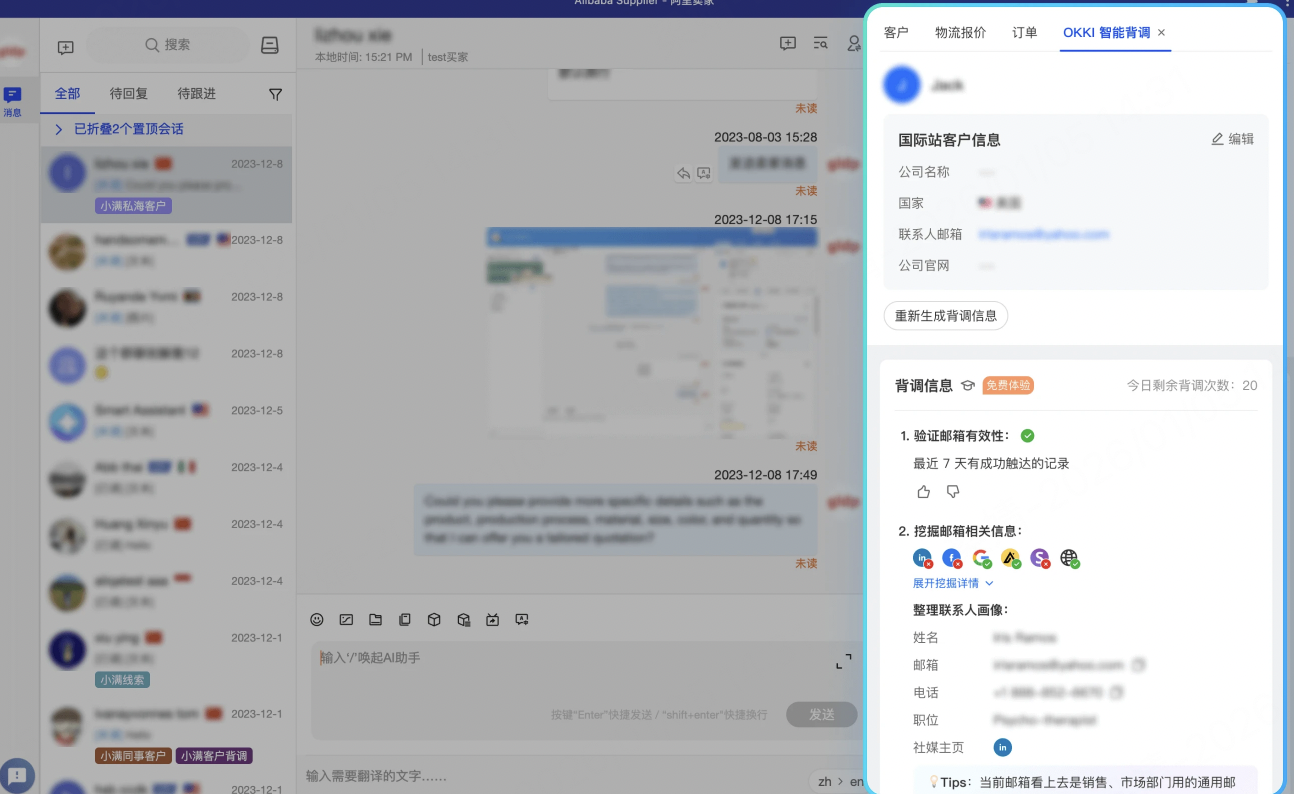The width and height of the screenshot is (1294, 794).
Task: Open the 消息 messages sidebar icon
Action: click(x=13, y=101)
